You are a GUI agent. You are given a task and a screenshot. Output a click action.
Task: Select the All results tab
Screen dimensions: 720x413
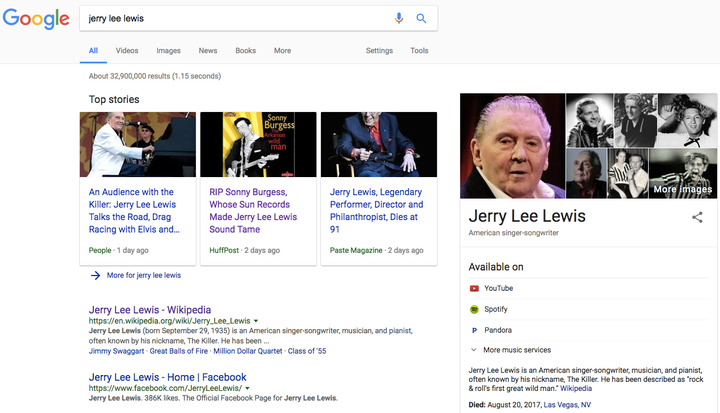coord(93,51)
